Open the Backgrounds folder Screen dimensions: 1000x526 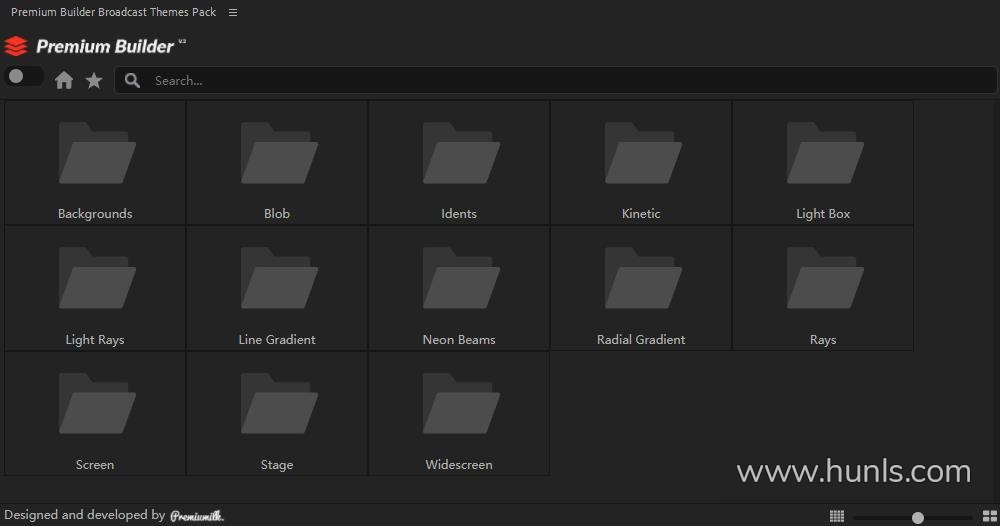click(x=95, y=163)
